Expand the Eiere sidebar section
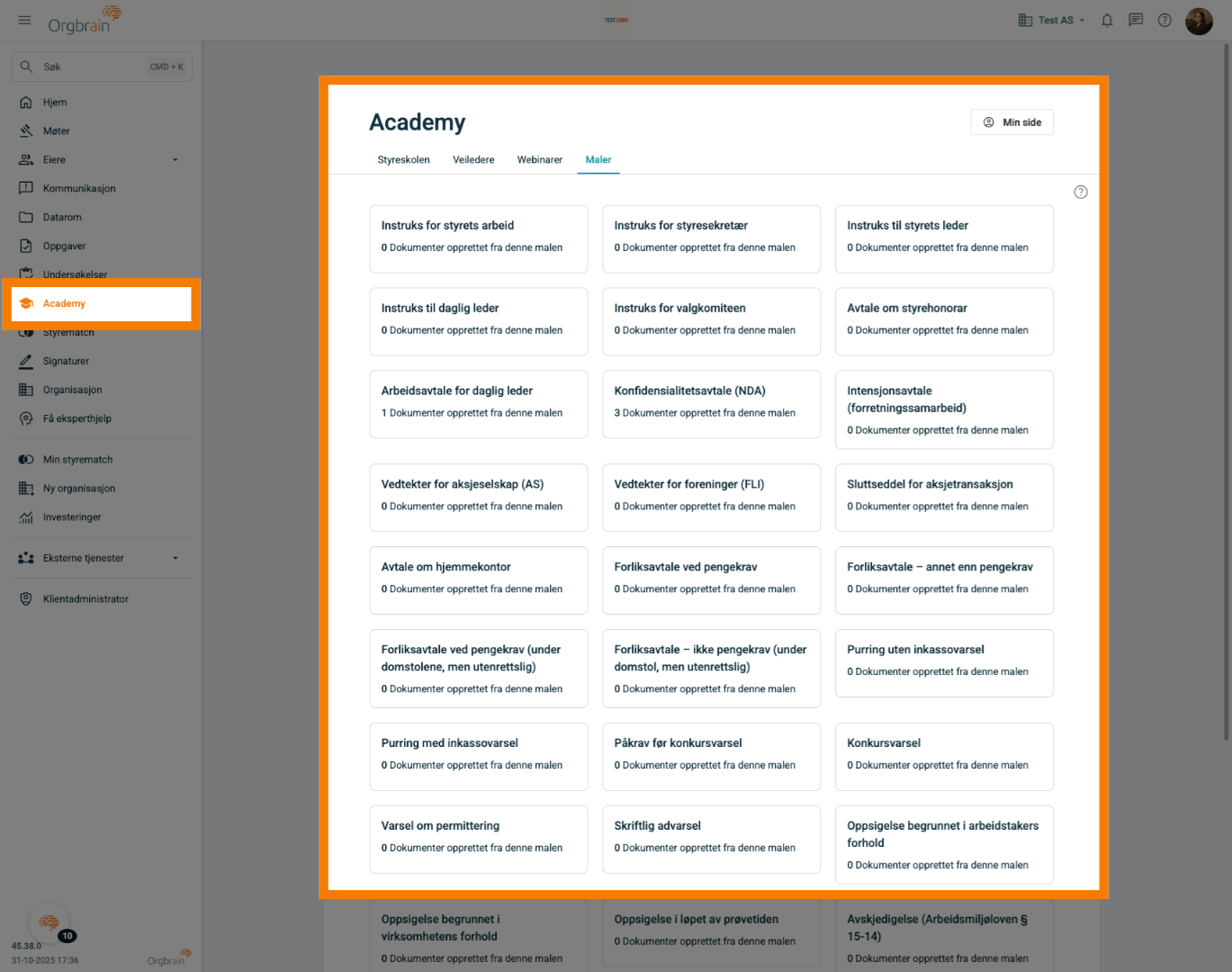 [101, 160]
